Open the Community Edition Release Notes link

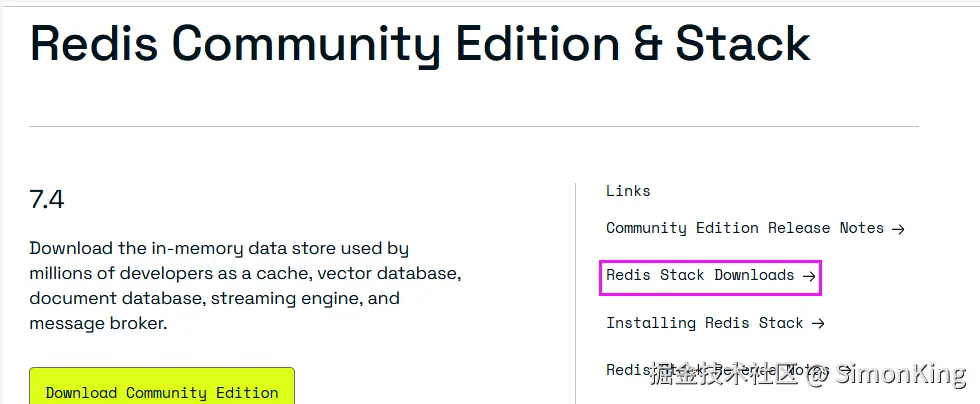744,228
